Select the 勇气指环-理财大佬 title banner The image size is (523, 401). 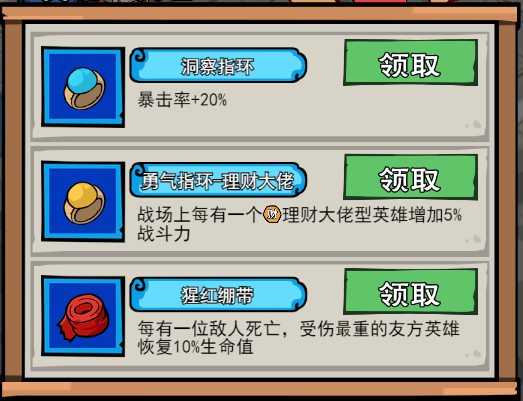coord(218,180)
